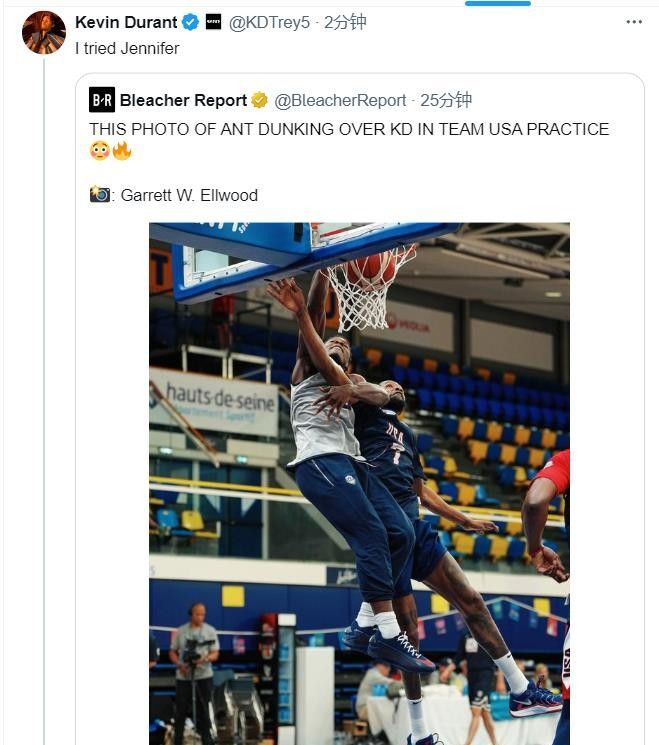
Task: Click the fire emoji
Action: pos(122,151)
